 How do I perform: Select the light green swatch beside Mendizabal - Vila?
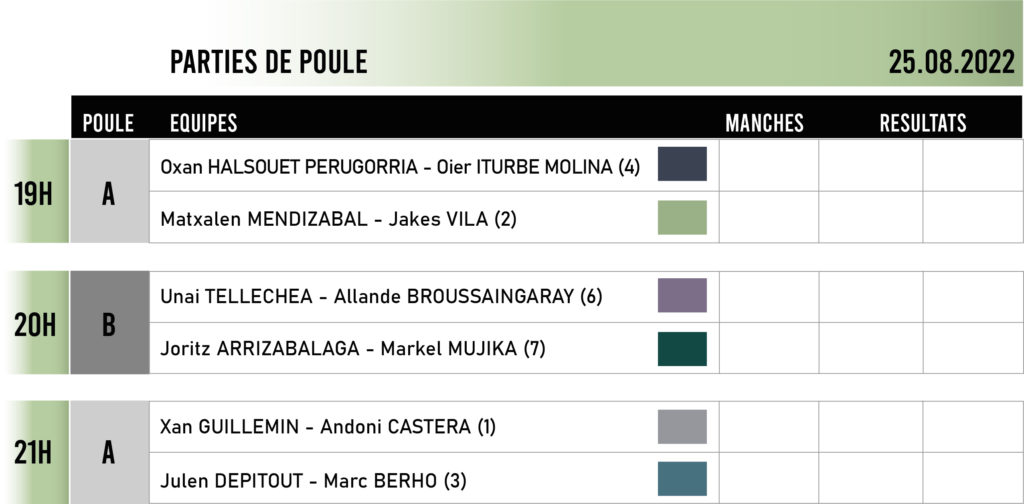pos(682,217)
